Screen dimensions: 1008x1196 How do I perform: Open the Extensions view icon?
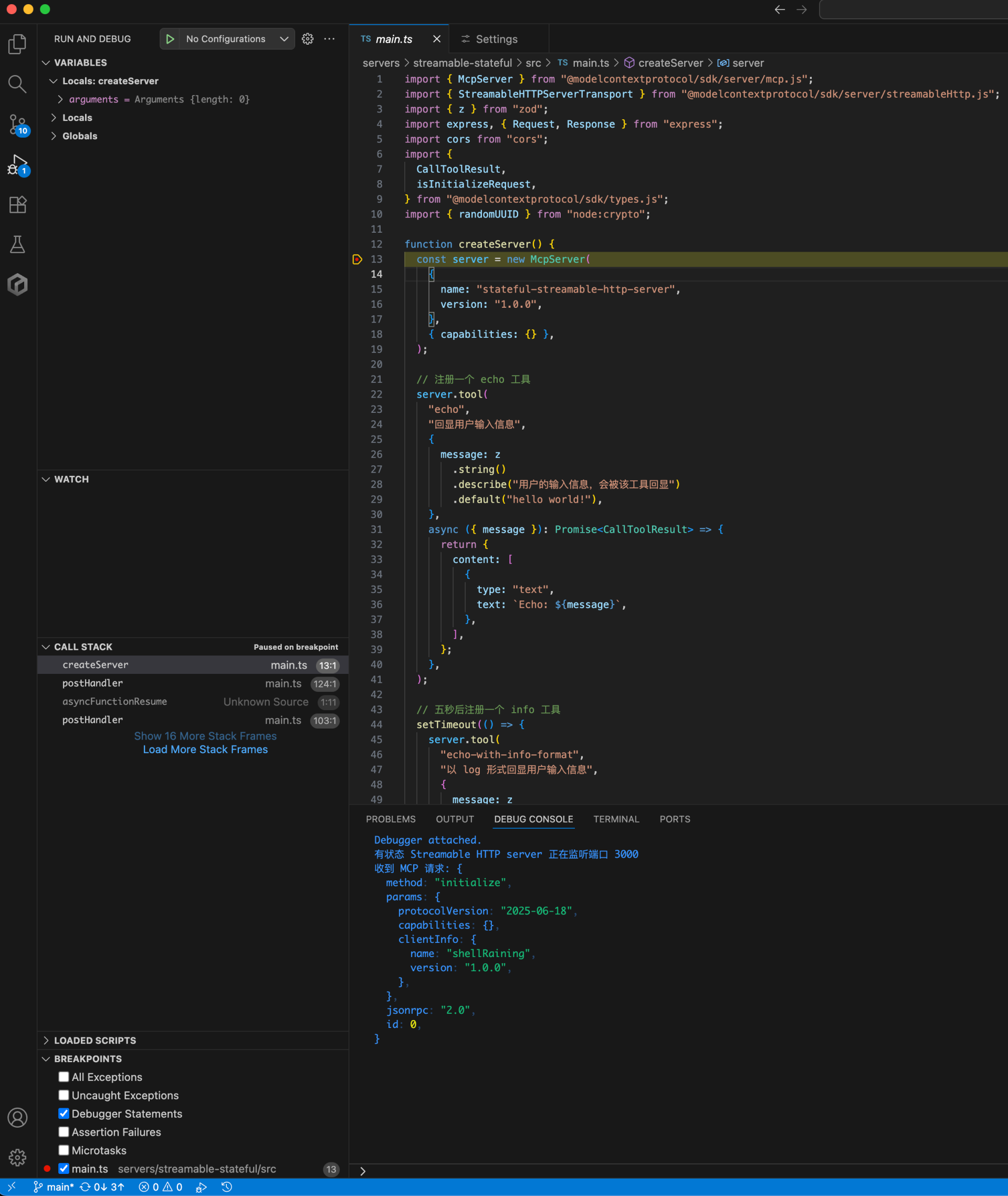tap(17, 205)
